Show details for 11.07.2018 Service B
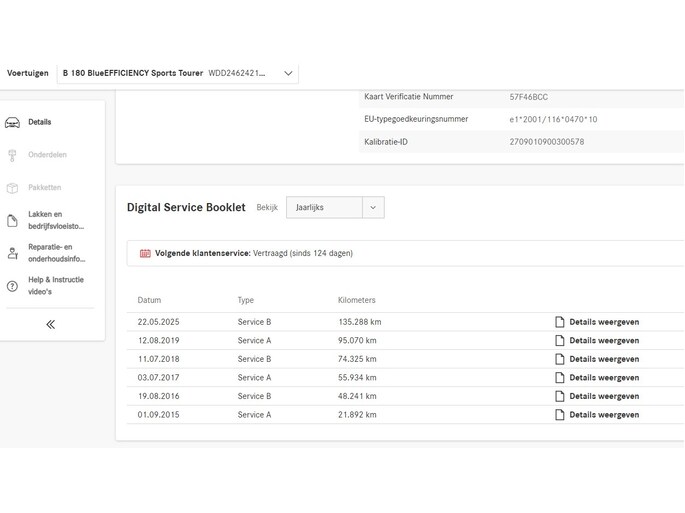This screenshot has height=513, width=685. point(604,359)
